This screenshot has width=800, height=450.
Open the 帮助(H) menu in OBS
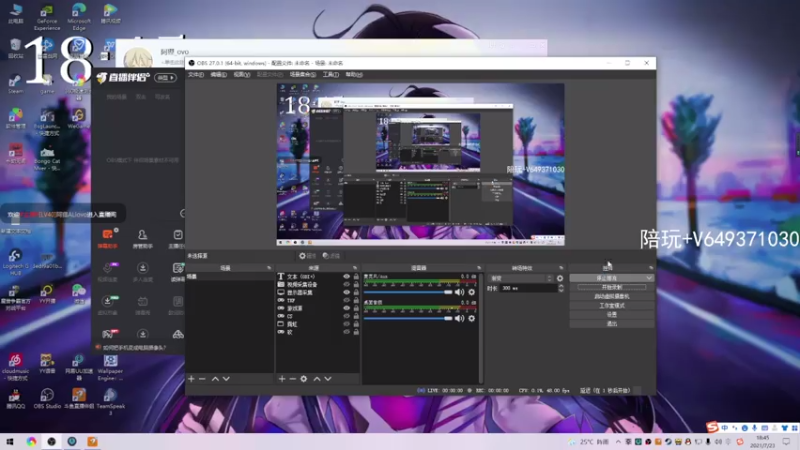coord(354,74)
